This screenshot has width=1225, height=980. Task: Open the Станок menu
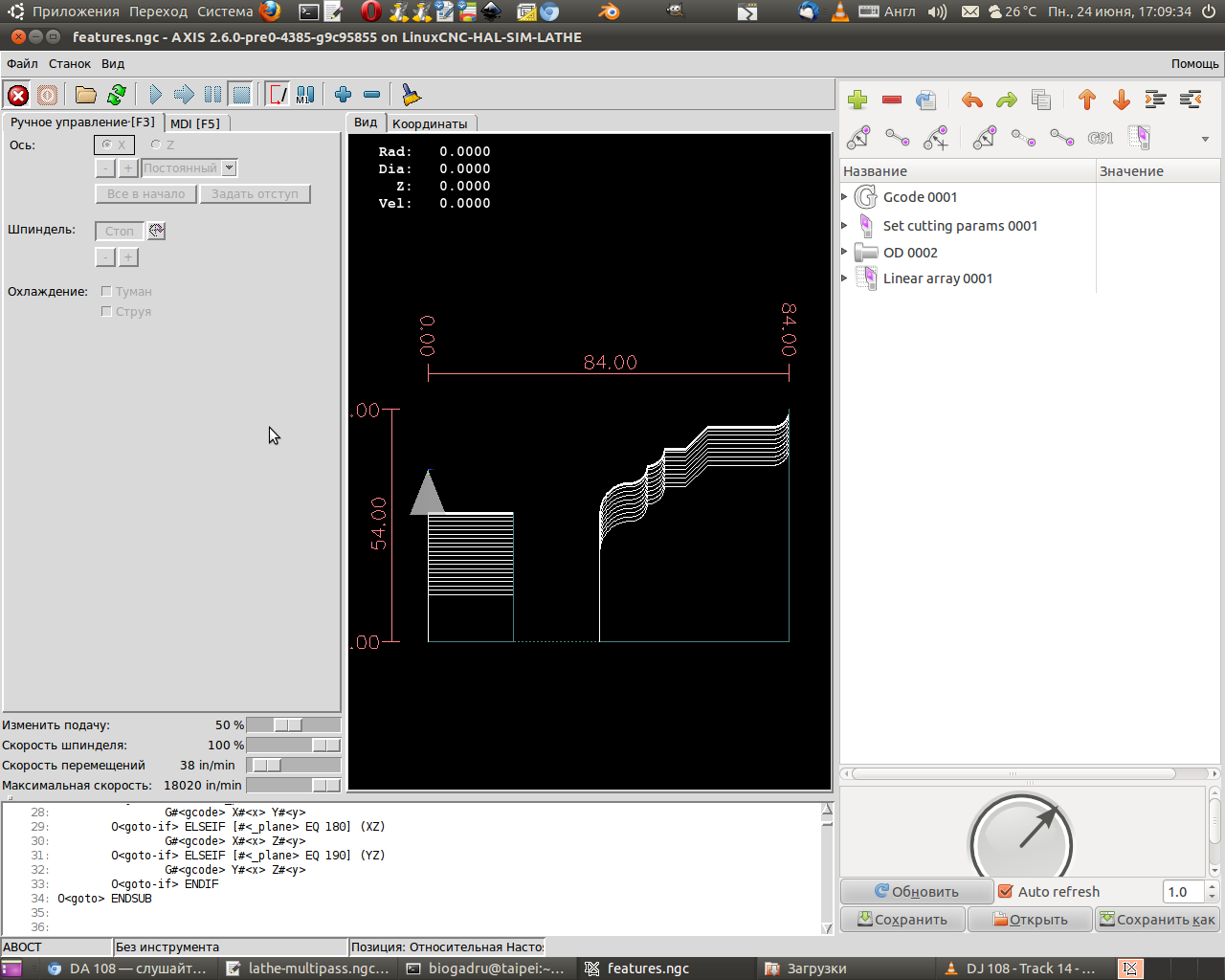pyautogui.click(x=70, y=64)
